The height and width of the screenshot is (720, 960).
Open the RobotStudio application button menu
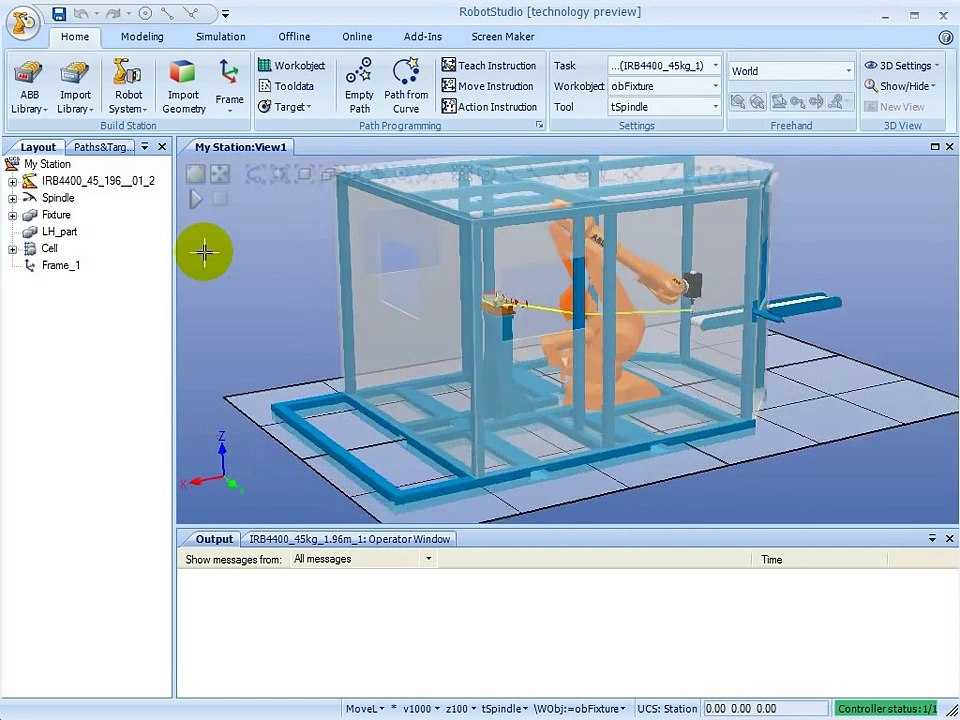pos(23,23)
